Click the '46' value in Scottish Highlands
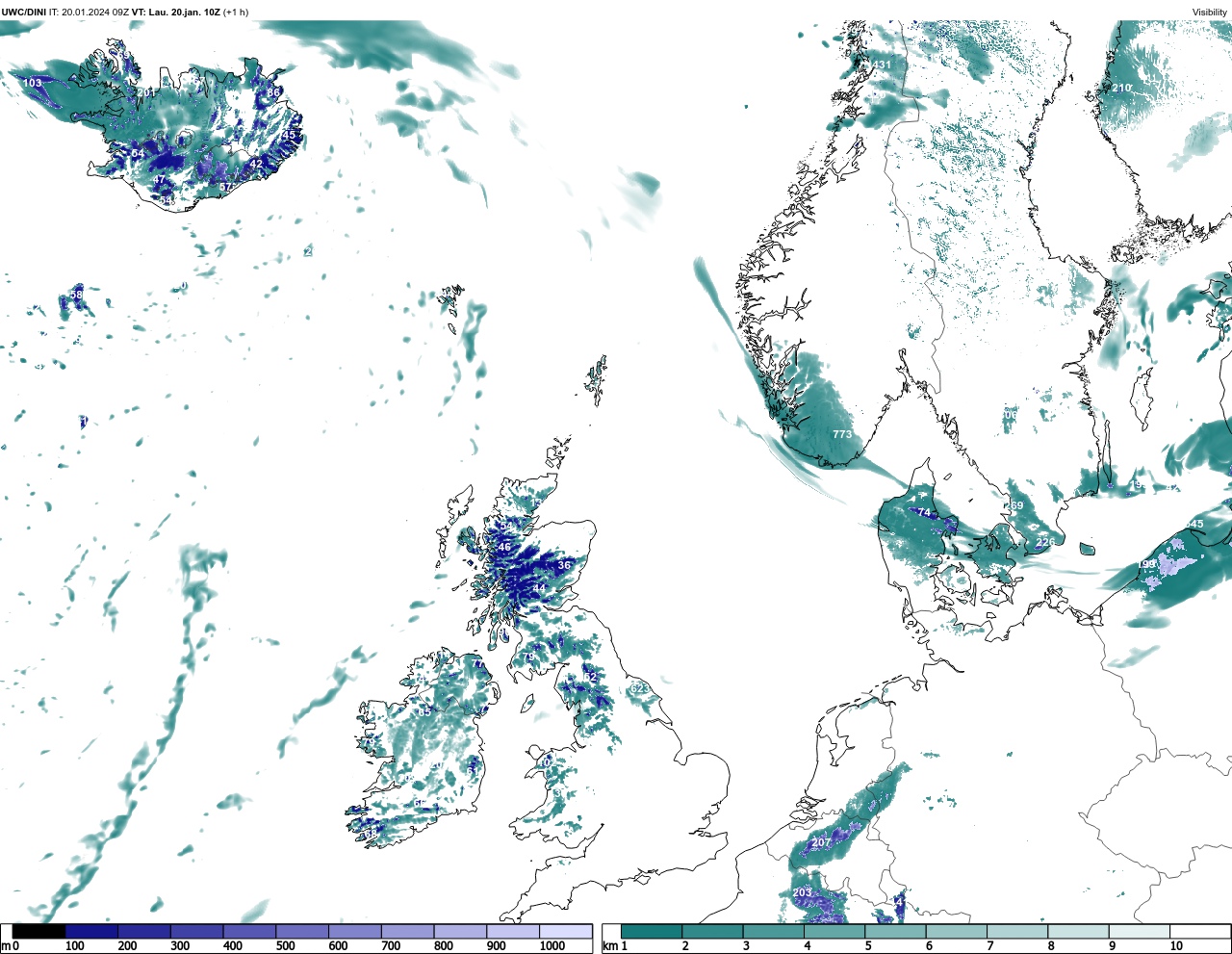 [x=504, y=547]
